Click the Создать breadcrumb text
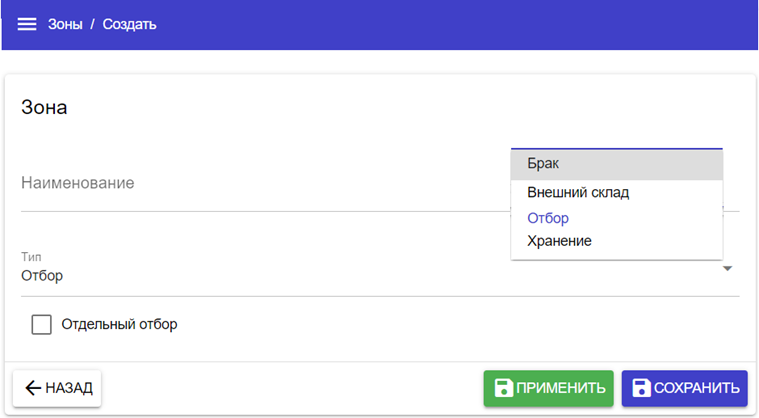The height and width of the screenshot is (418, 759). point(129,24)
